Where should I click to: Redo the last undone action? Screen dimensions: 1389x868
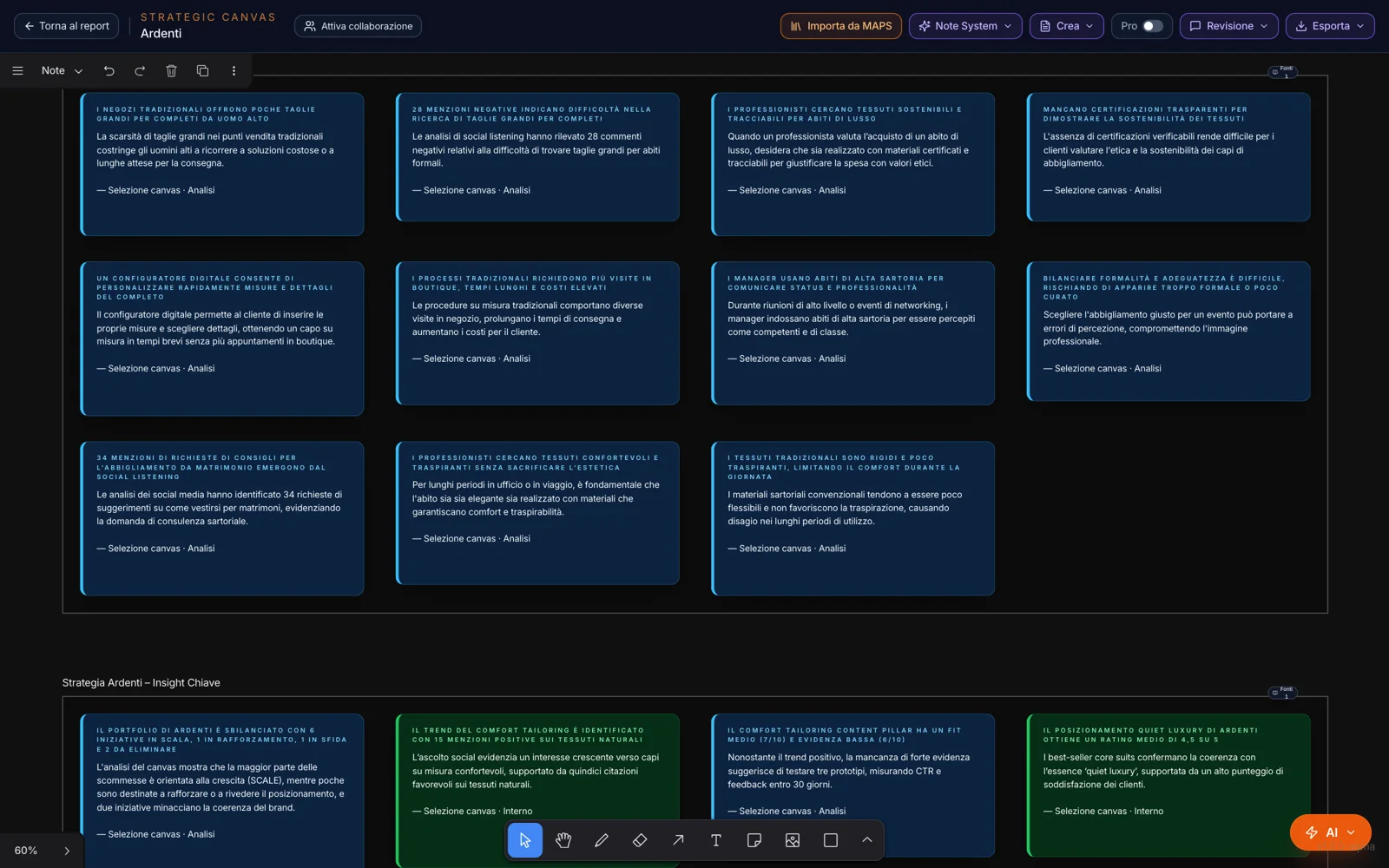click(x=140, y=70)
